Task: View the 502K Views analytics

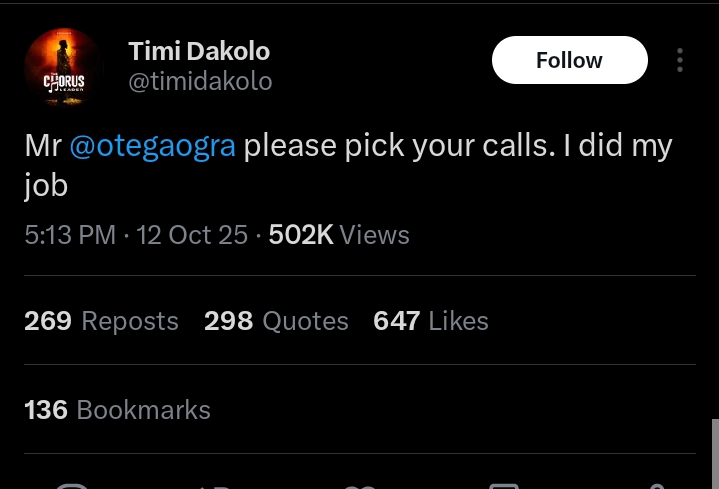Action: (339, 235)
